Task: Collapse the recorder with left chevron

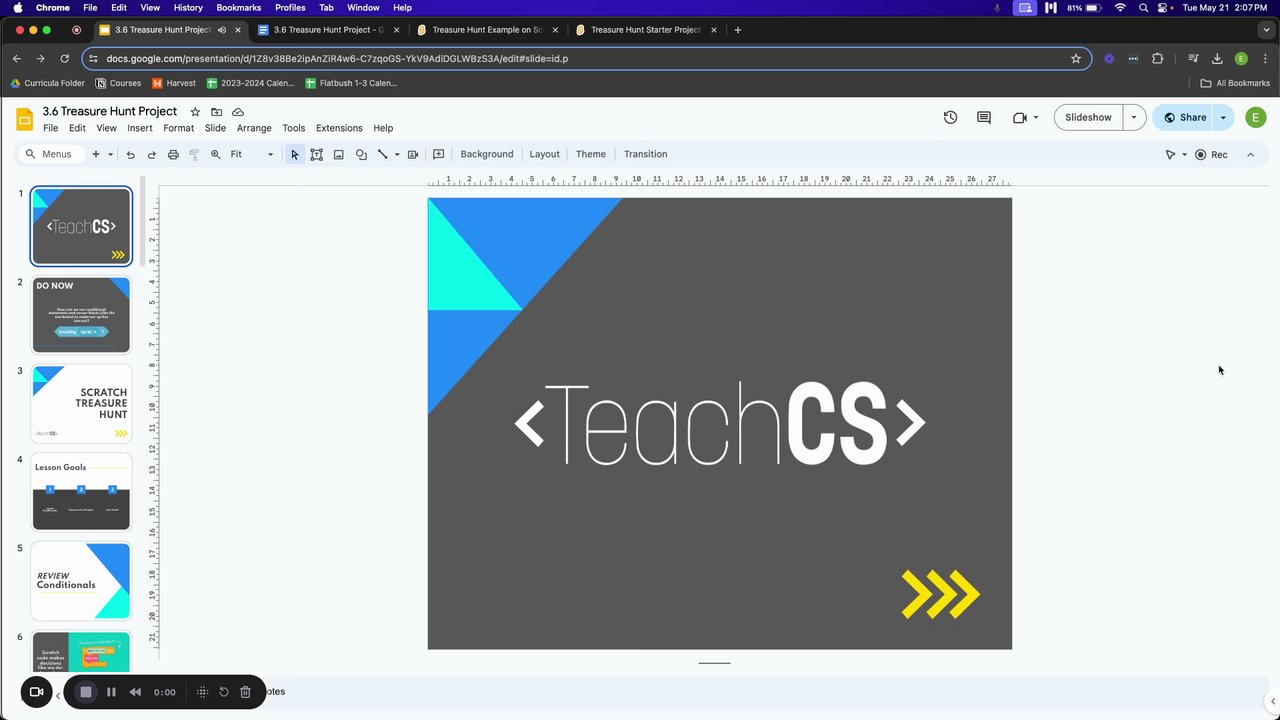Action: click(x=58, y=694)
